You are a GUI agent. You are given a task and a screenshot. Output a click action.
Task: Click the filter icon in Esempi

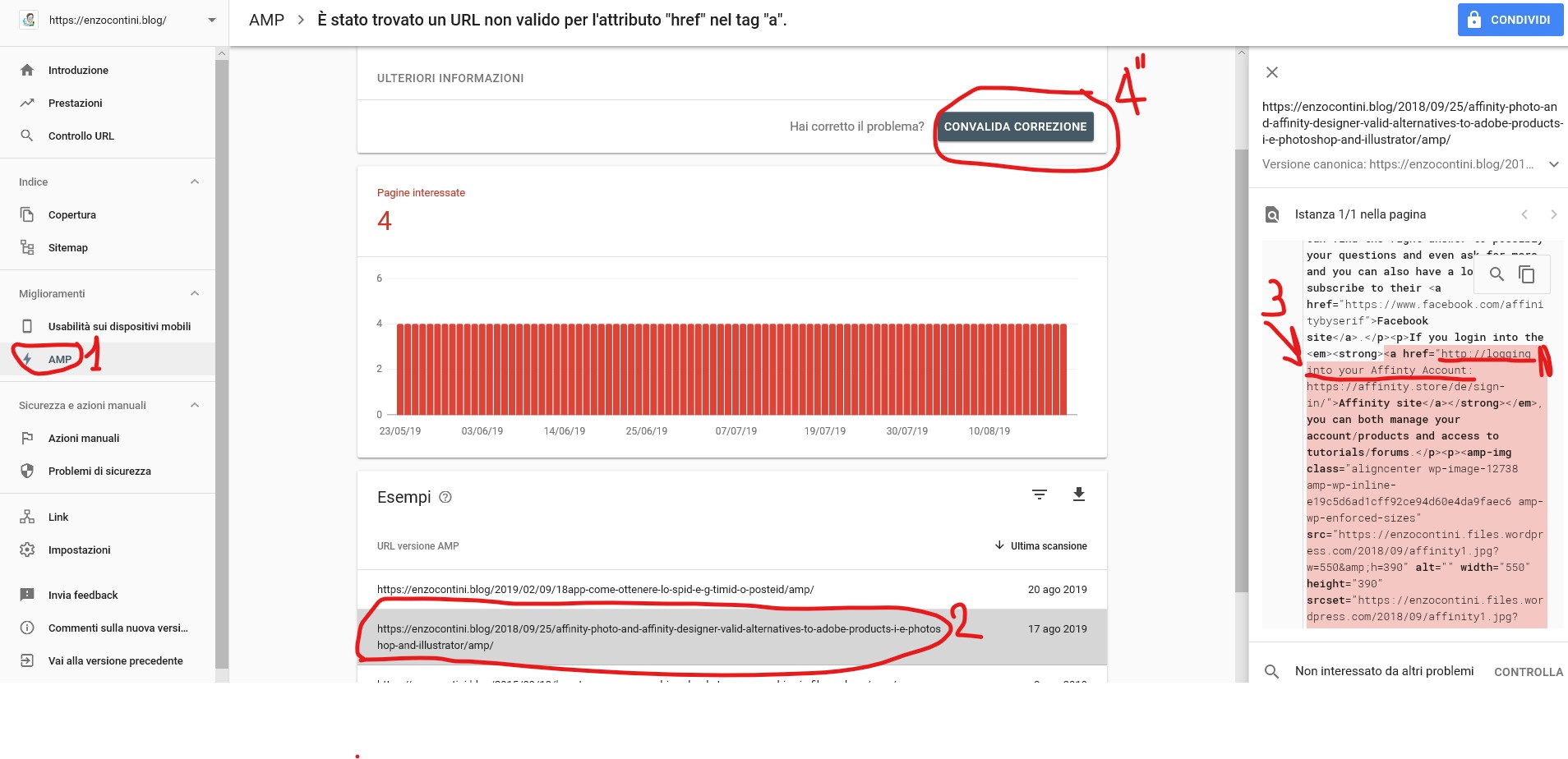pos(1040,494)
